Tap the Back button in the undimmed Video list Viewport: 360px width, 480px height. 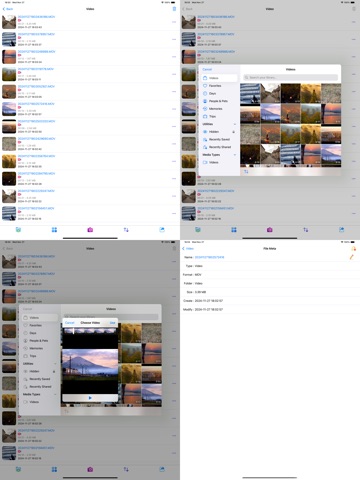pos(8,9)
